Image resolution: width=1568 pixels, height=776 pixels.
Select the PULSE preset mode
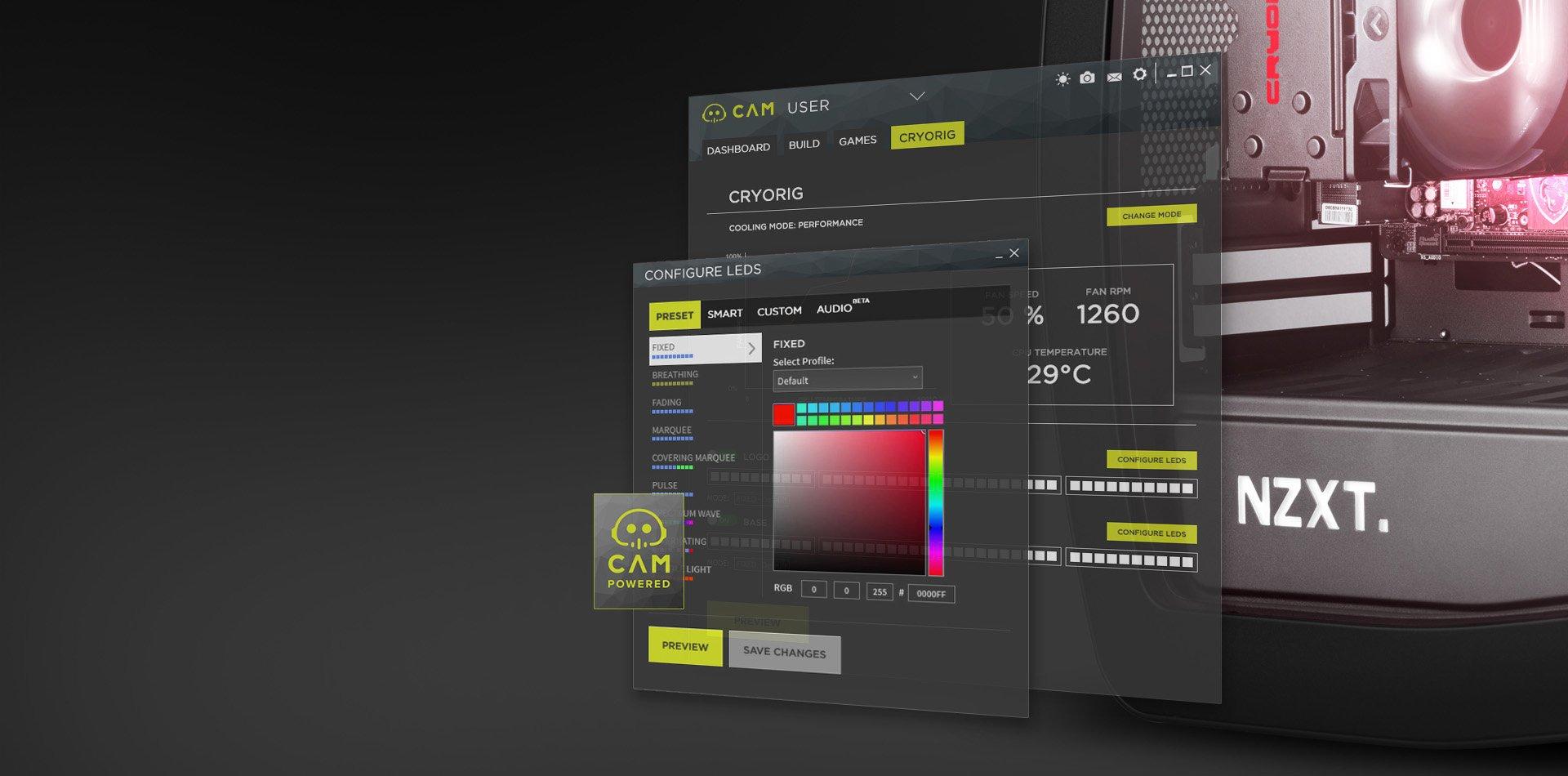coord(671,488)
